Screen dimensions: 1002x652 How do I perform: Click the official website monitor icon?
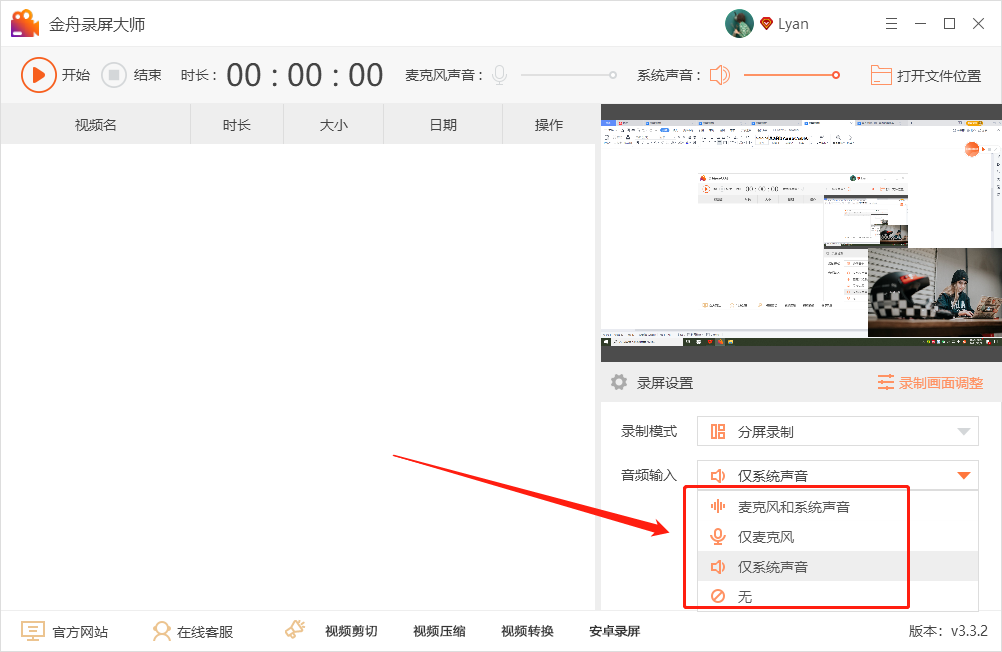click(33, 631)
